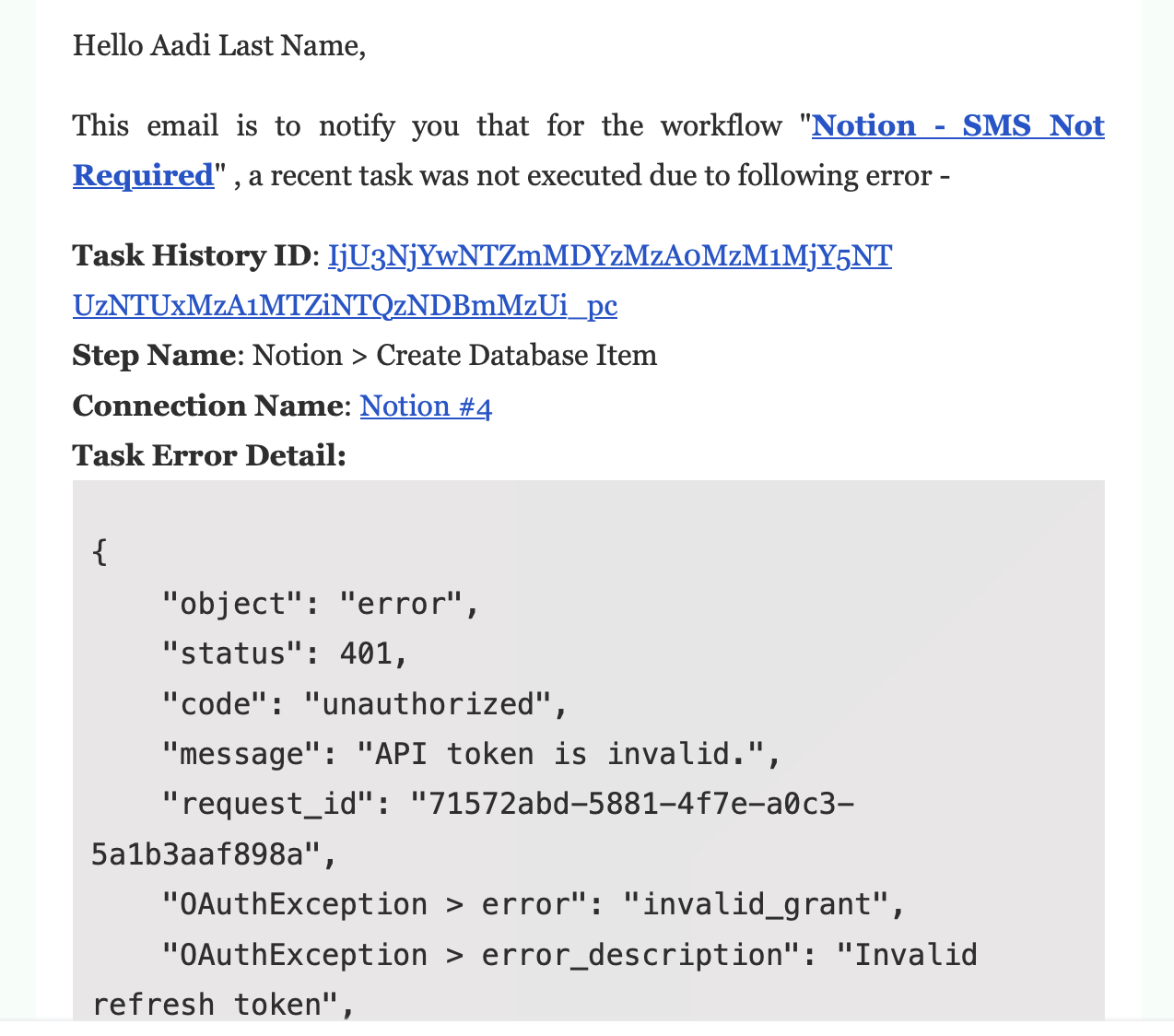Click the "Step Name" label
The height and width of the screenshot is (1036, 1174).
(154, 356)
